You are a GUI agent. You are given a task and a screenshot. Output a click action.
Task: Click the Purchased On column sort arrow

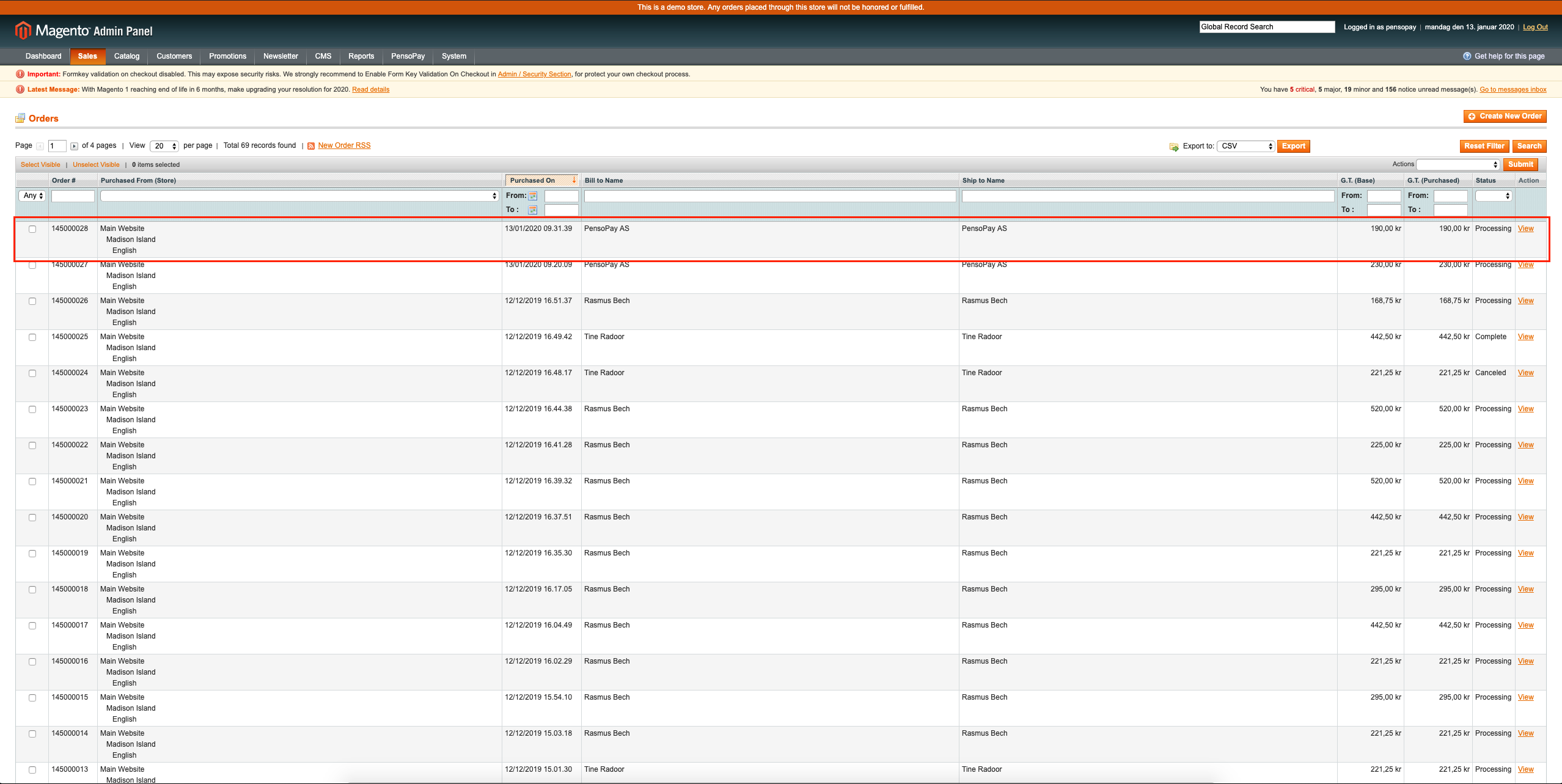click(x=571, y=180)
